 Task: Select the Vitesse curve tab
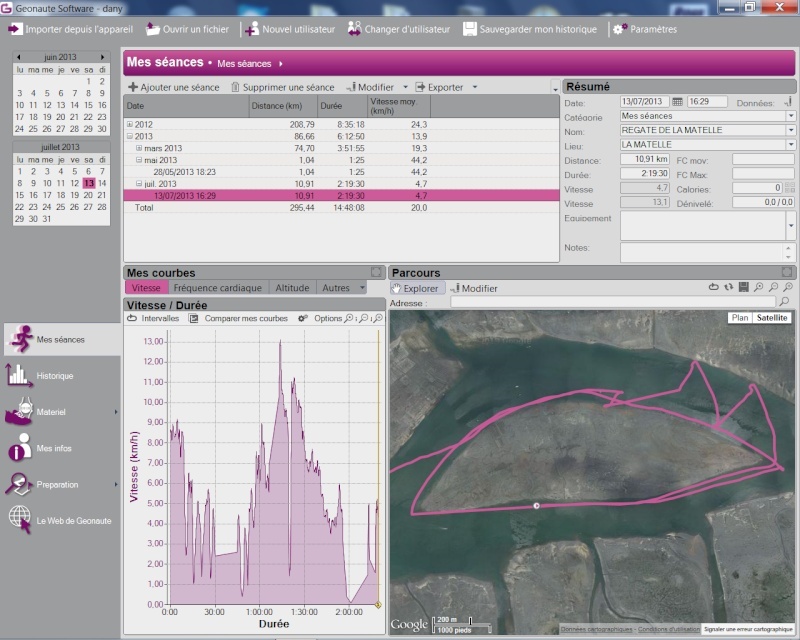[x=146, y=288]
